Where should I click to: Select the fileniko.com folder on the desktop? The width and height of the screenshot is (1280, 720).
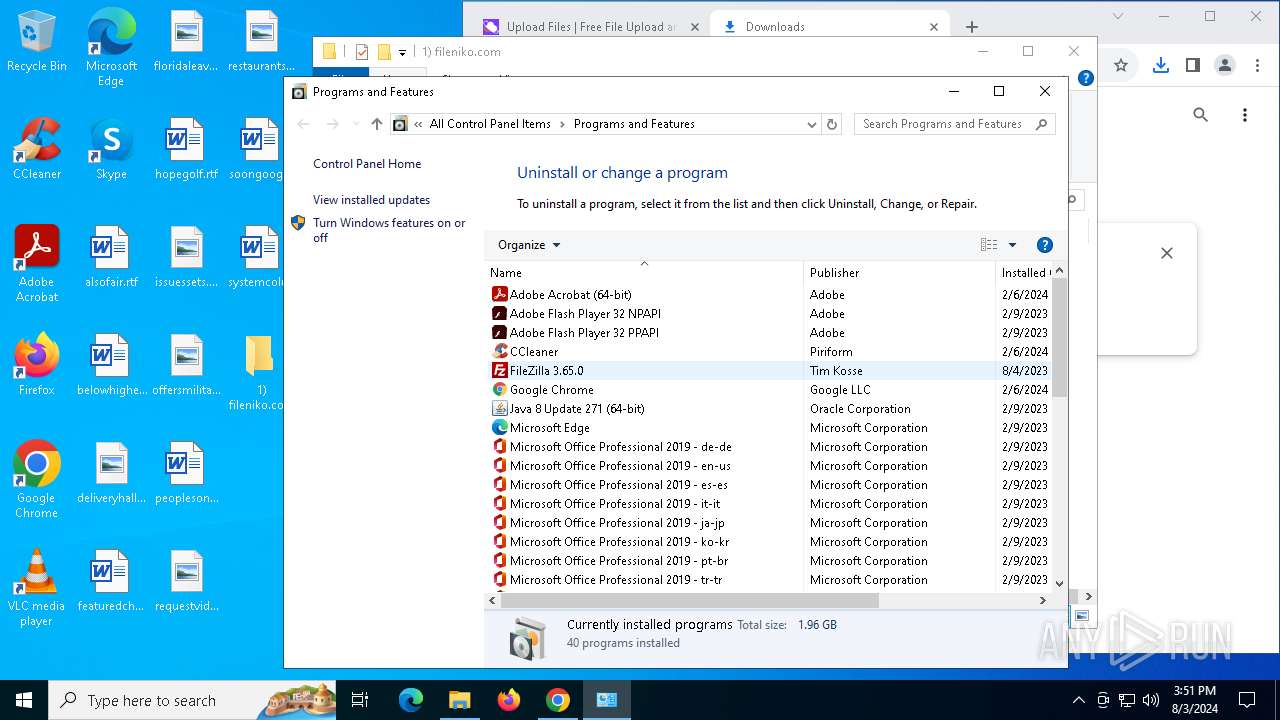[259, 372]
